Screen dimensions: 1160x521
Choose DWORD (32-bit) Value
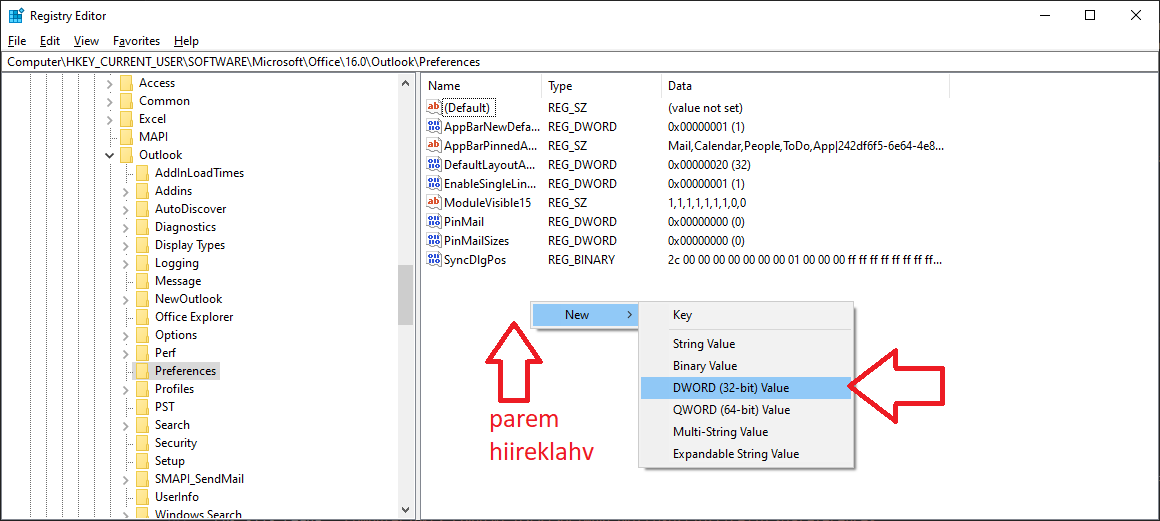[745, 388]
